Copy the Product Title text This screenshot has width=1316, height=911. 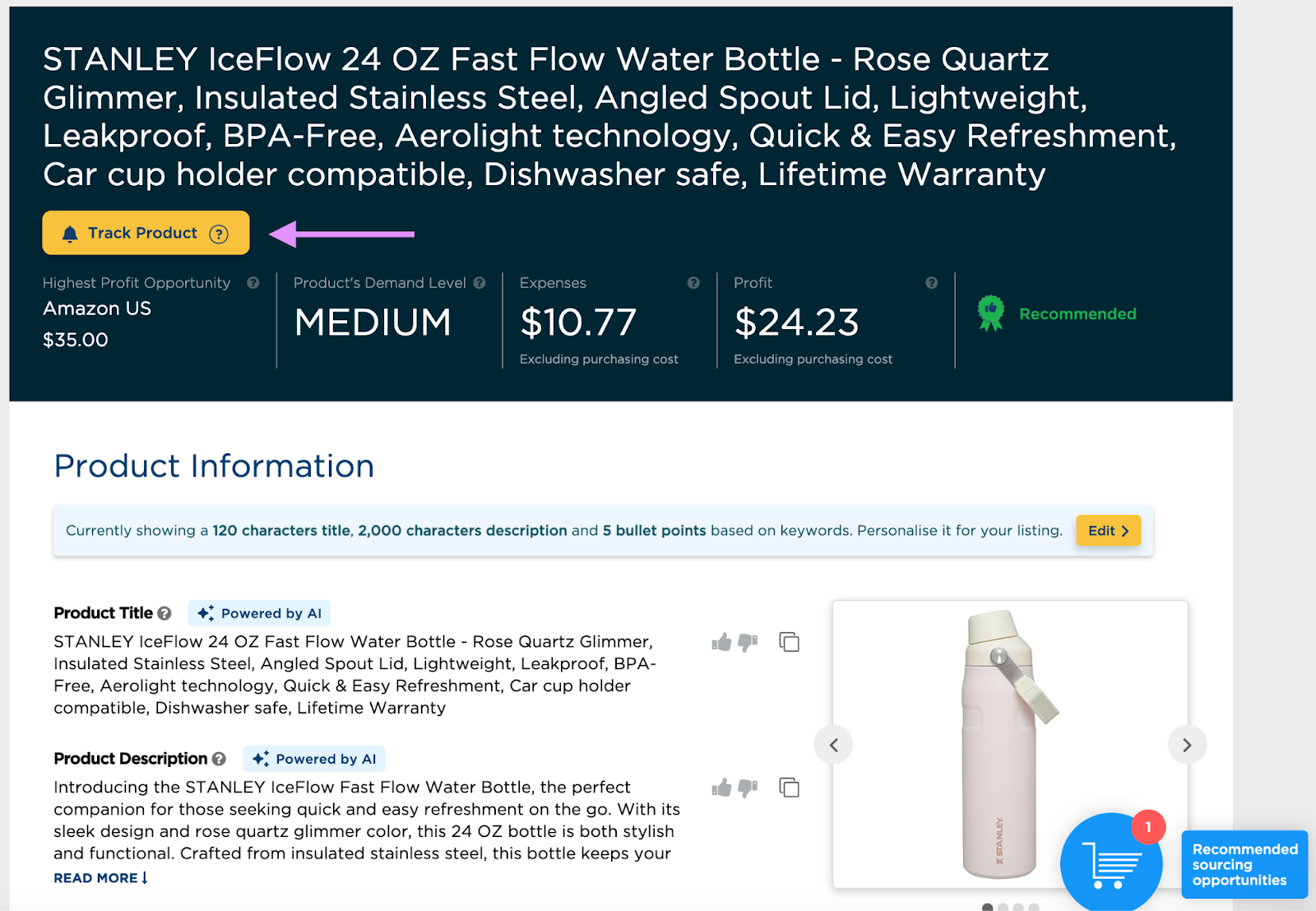(x=789, y=642)
